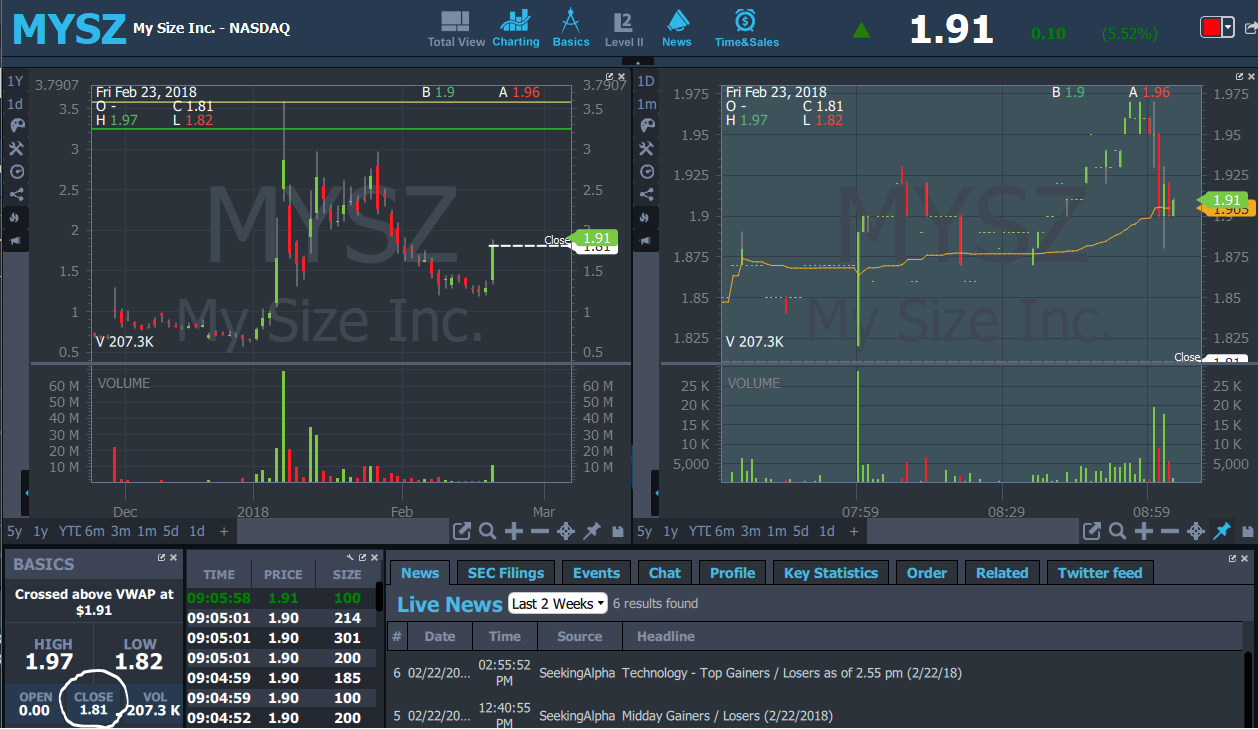Click magnifier icon under right chart
Image resolution: width=1258 pixels, height=729 pixels.
pyautogui.click(x=1118, y=531)
